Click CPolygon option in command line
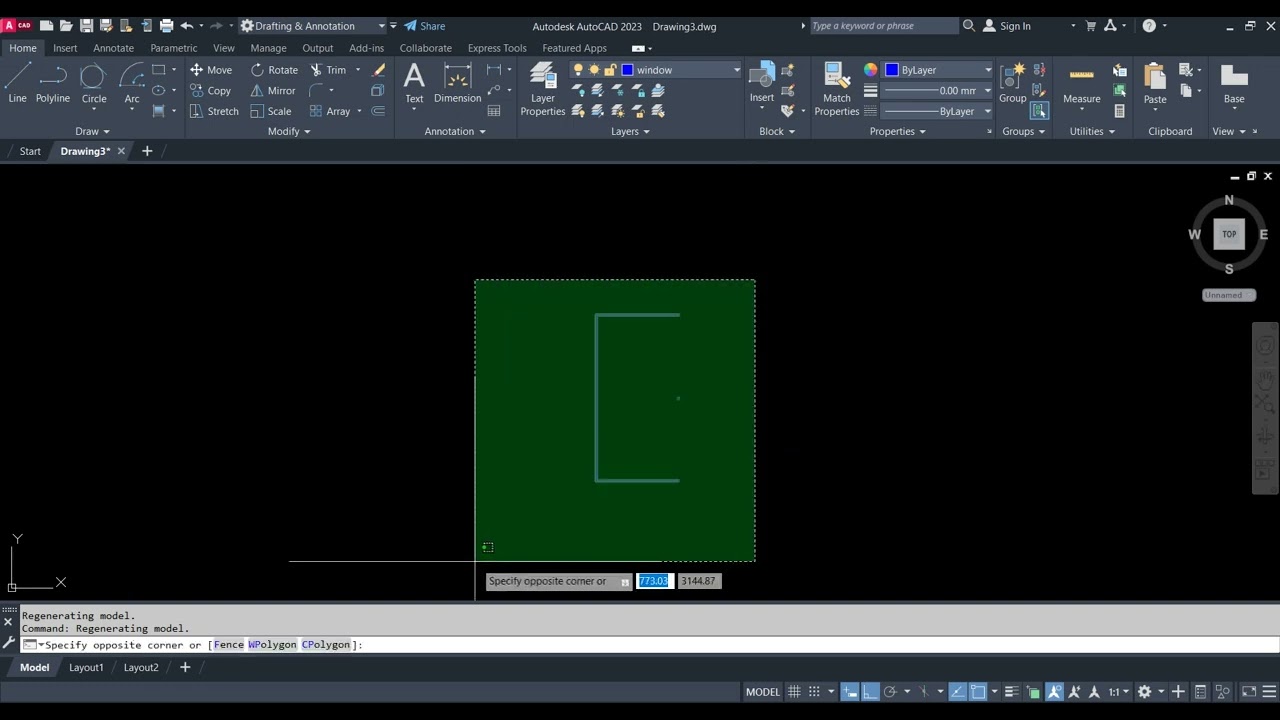The height and width of the screenshot is (720, 1280). click(326, 645)
